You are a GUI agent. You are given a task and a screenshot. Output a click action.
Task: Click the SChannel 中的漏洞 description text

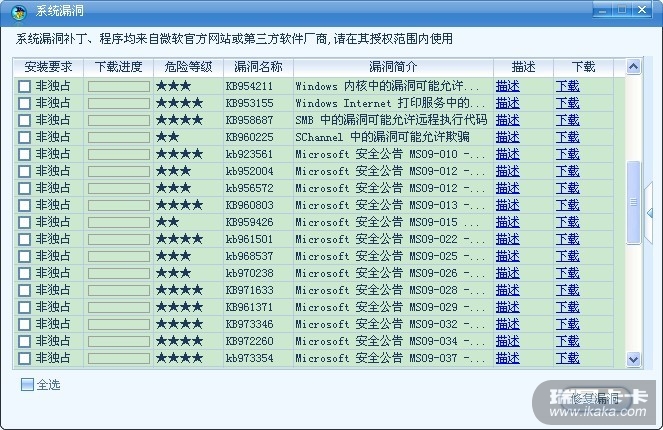click(x=382, y=137)
